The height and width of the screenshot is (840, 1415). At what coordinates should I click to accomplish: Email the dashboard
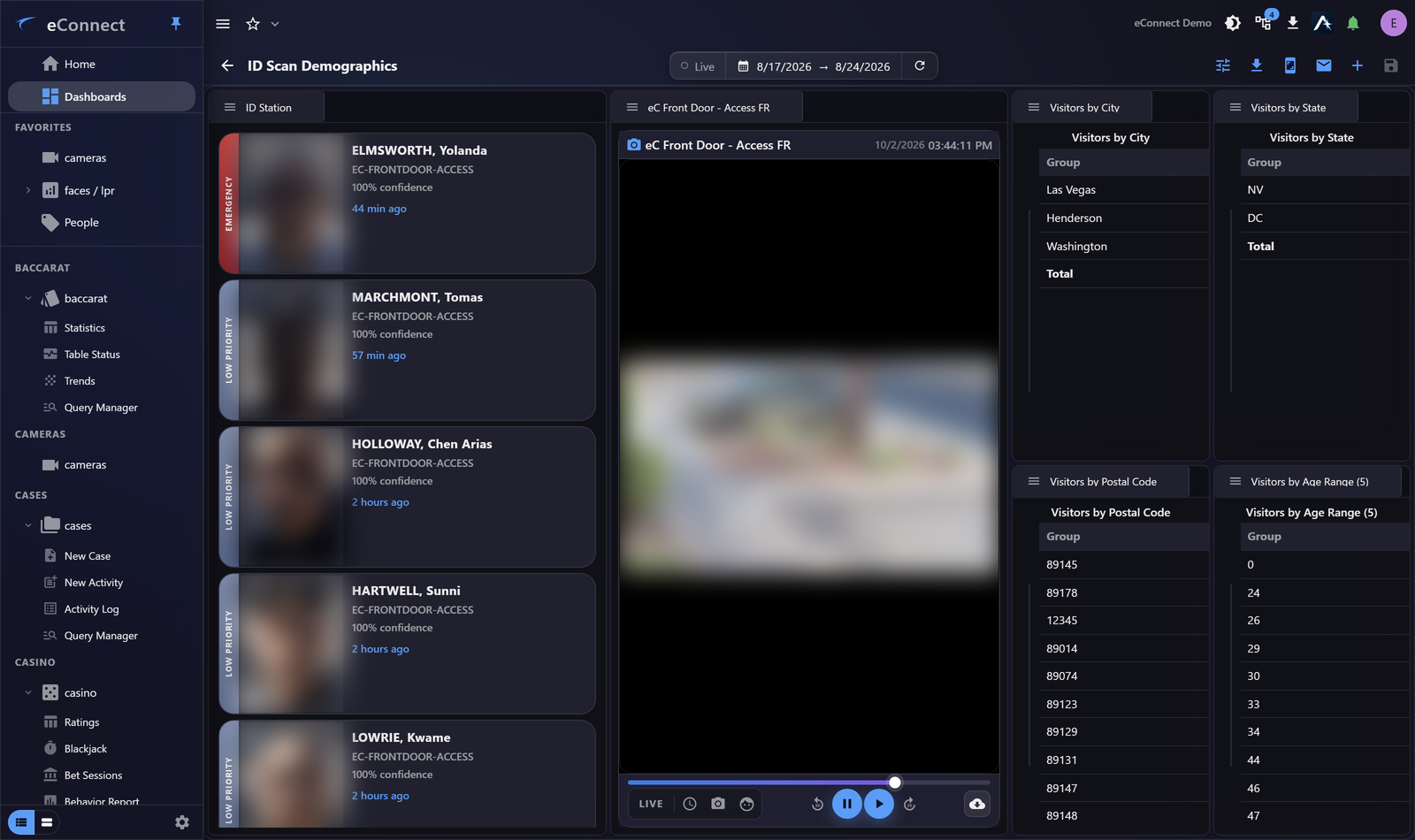coord(1324,65)
